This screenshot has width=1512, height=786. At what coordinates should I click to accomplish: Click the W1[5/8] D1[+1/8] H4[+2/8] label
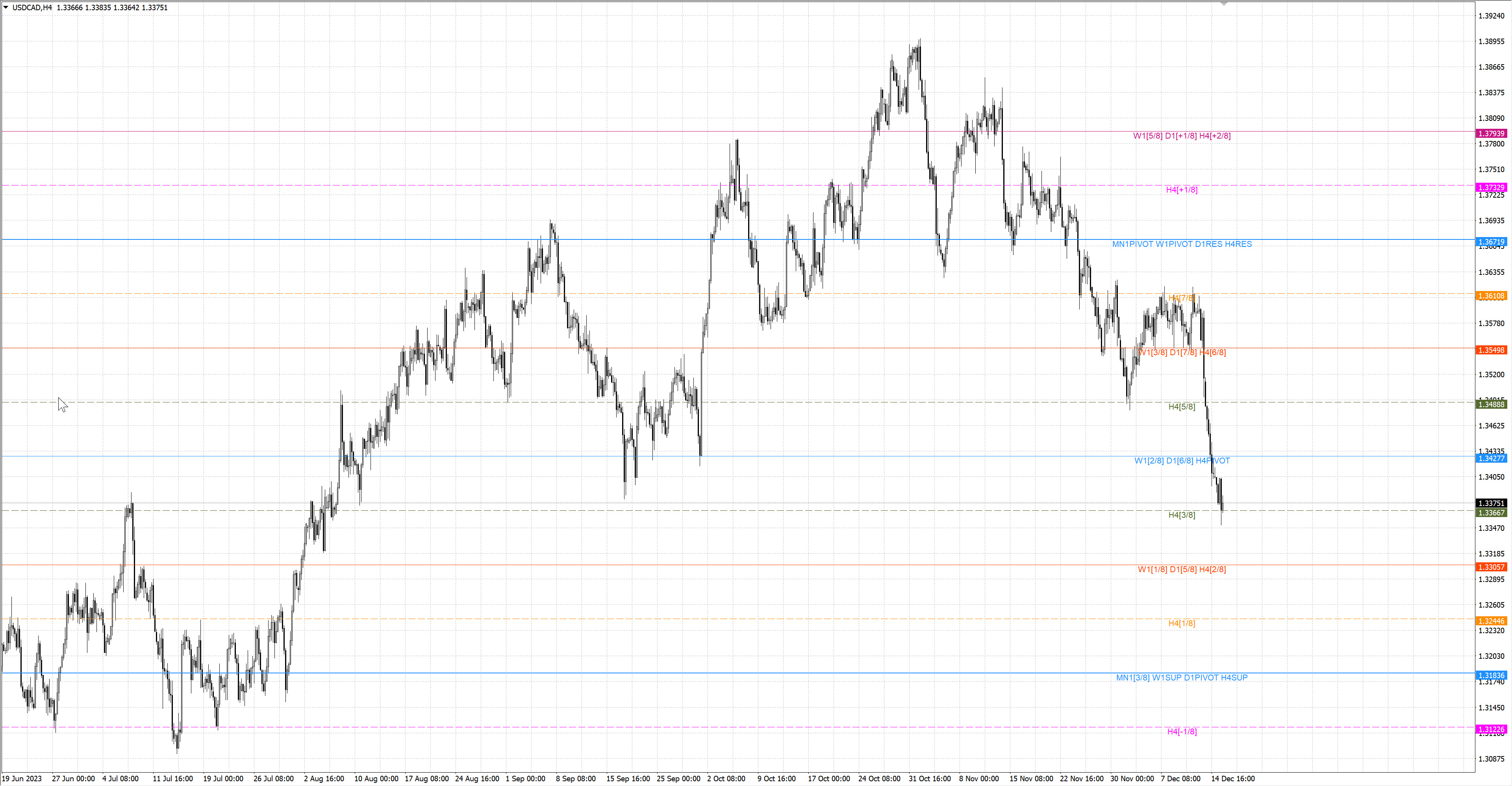tap(1182, 135)
